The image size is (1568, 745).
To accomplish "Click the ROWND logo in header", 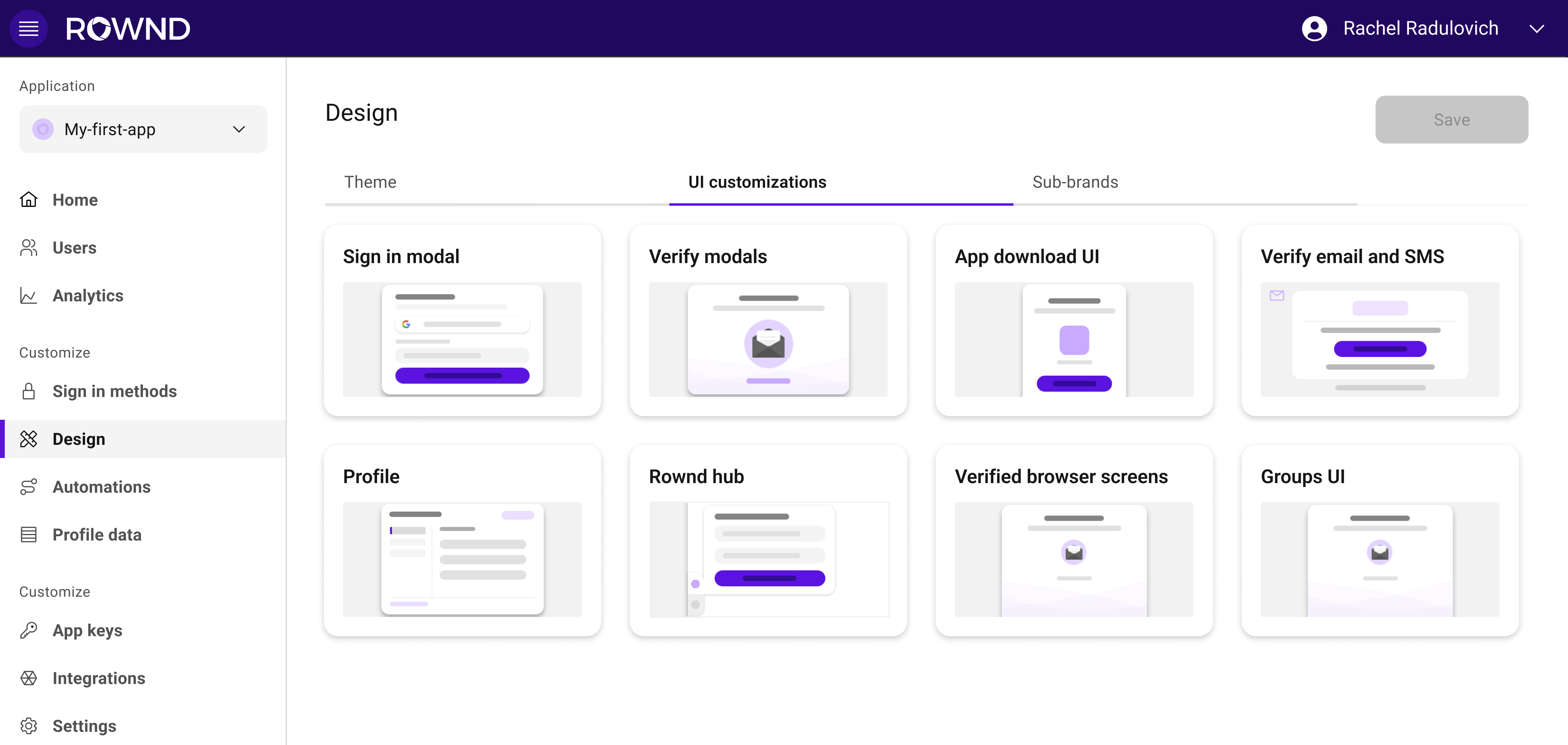I will pyautogui.click(x=128, y=29).
